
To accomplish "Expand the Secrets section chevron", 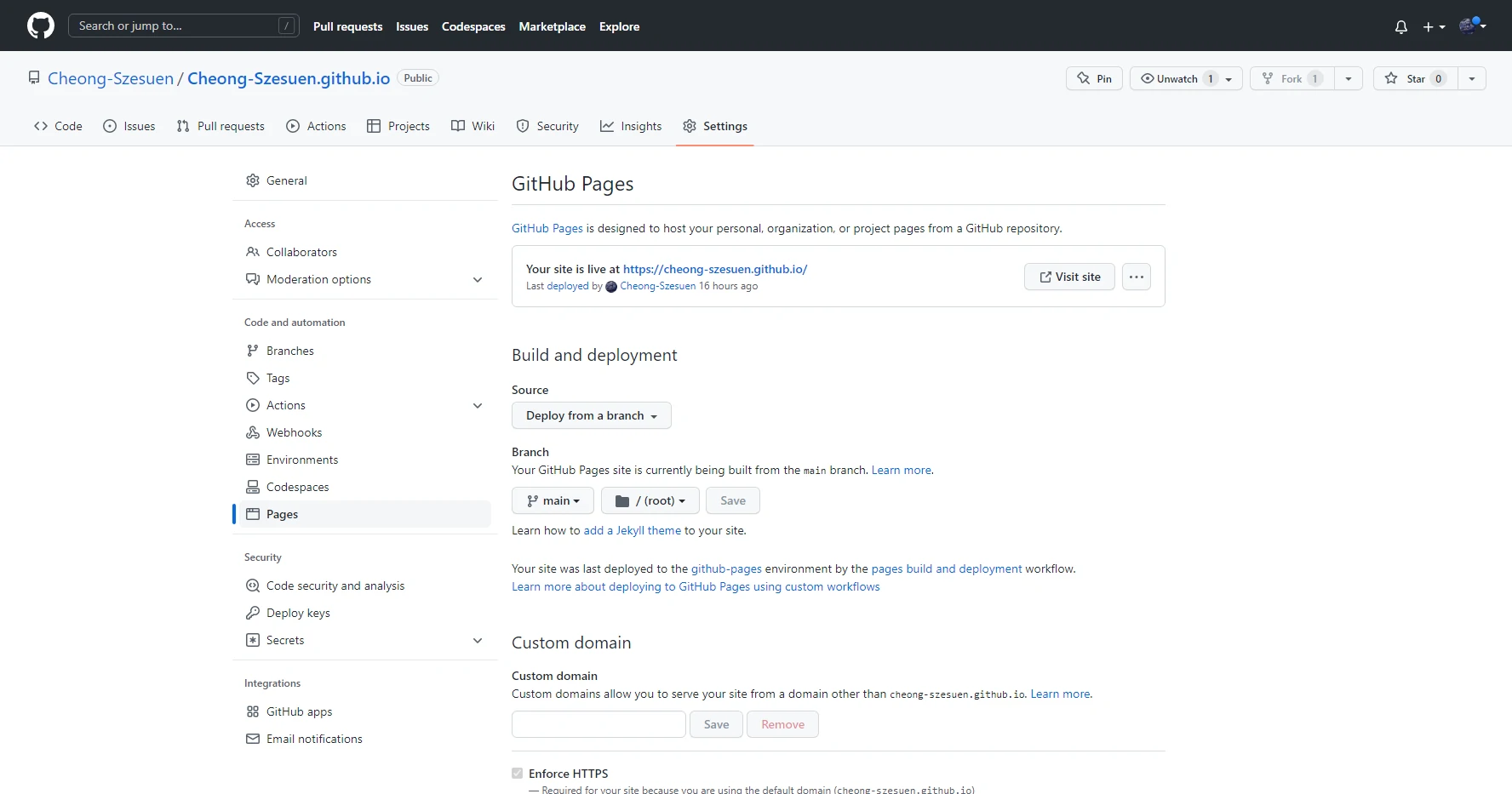I will (478, 641).
